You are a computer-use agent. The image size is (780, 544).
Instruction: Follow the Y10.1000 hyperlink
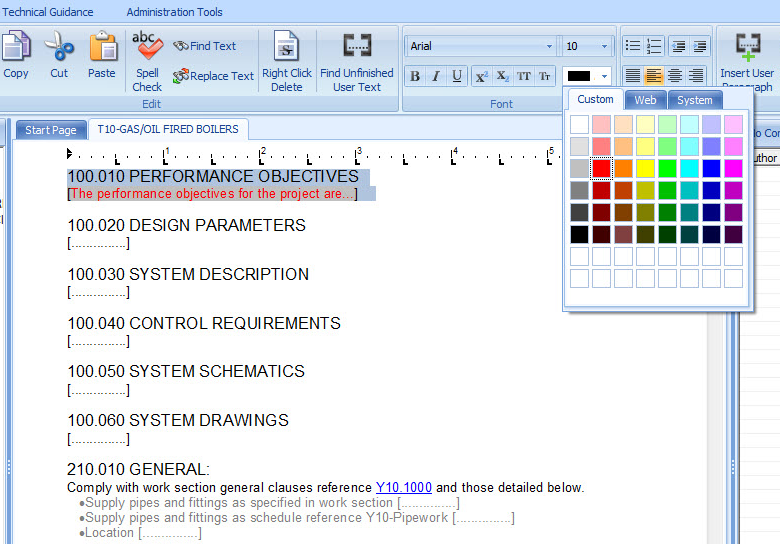point(403,487)
